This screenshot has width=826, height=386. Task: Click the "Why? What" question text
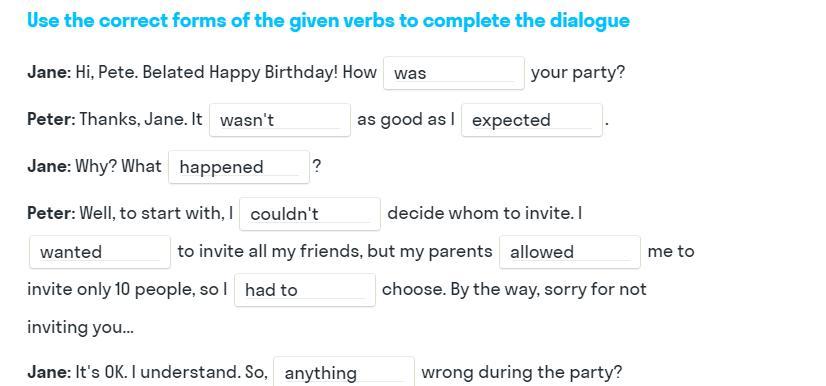click(119, 166)
